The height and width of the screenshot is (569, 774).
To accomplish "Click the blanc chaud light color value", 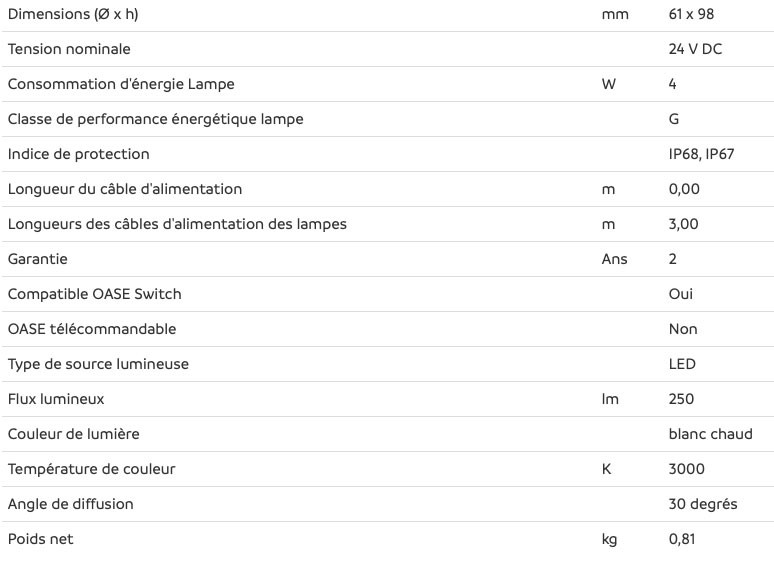I will point(711,434).
